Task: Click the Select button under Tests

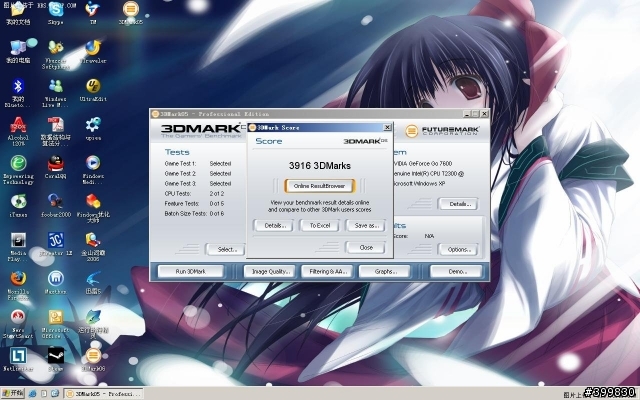Action: [226, 249]
